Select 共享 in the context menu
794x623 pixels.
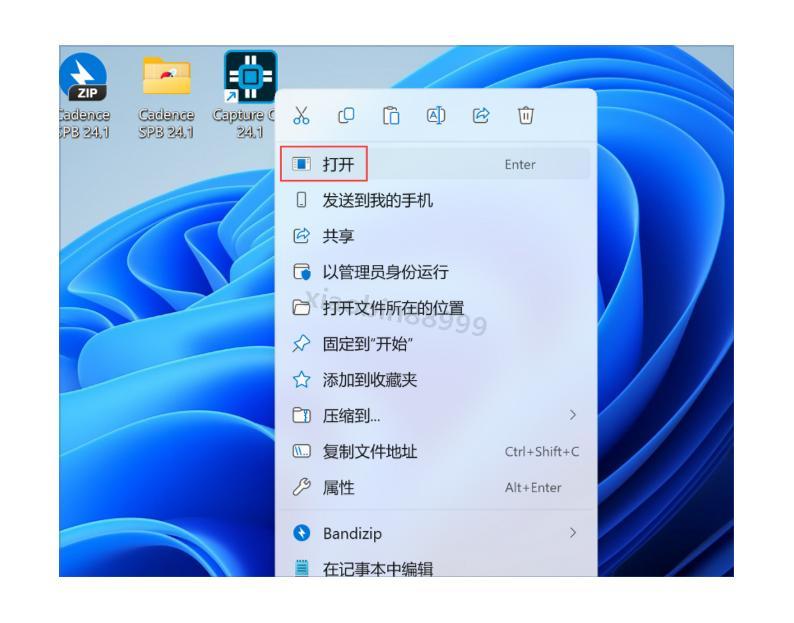click(x=435, y=236)
